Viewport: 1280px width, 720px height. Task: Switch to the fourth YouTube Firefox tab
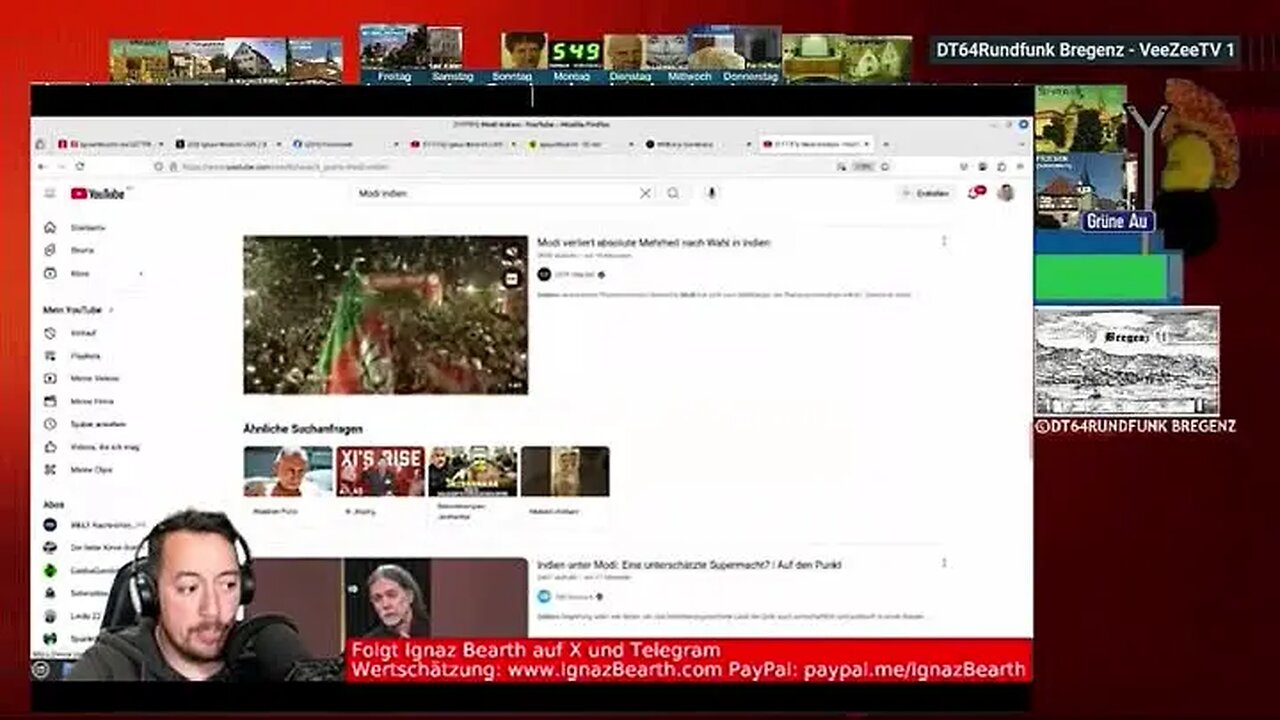click(x=463, y=144)
